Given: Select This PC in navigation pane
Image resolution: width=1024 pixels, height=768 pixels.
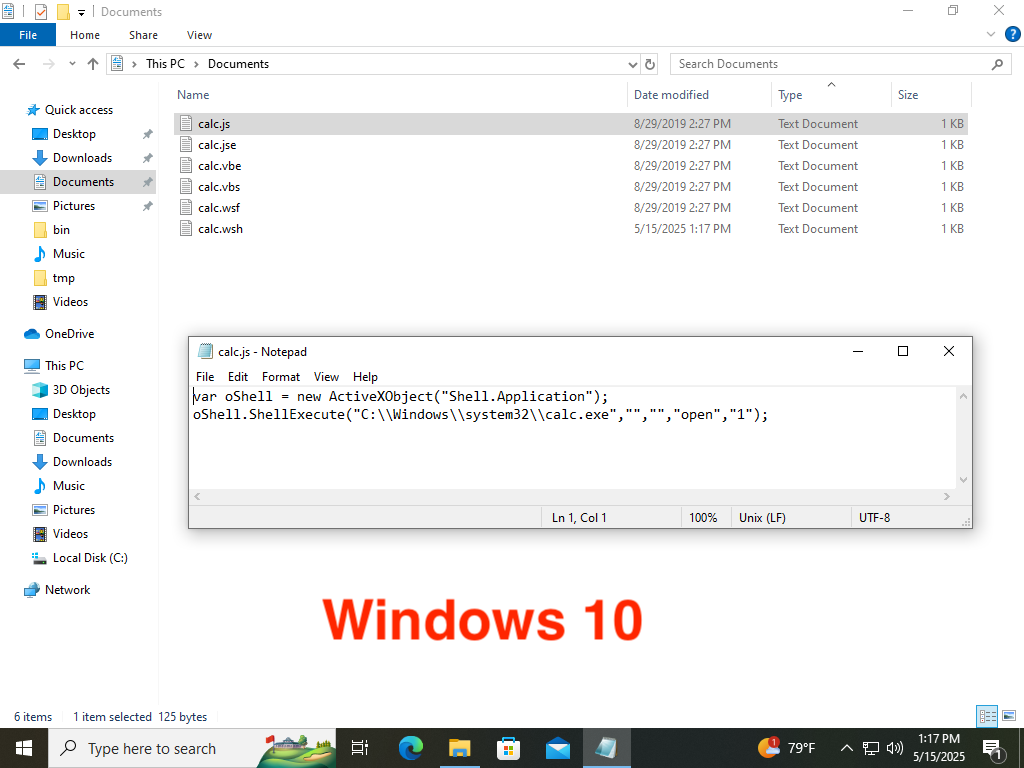Looking at the screenshot, I should [64, 366].
